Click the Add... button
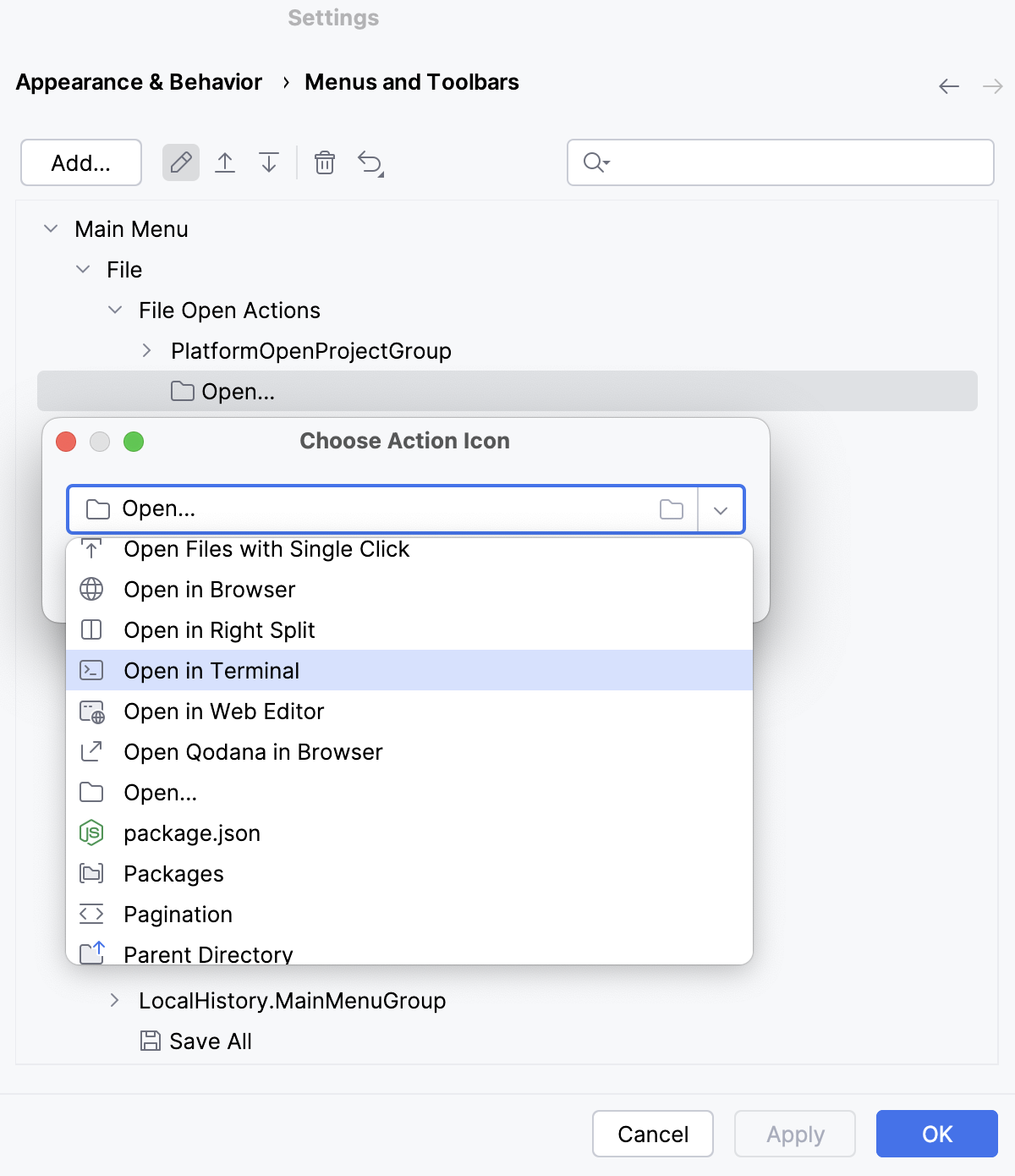The height and width of the screenshot is (1176, 1015). (x=80, y=162)
